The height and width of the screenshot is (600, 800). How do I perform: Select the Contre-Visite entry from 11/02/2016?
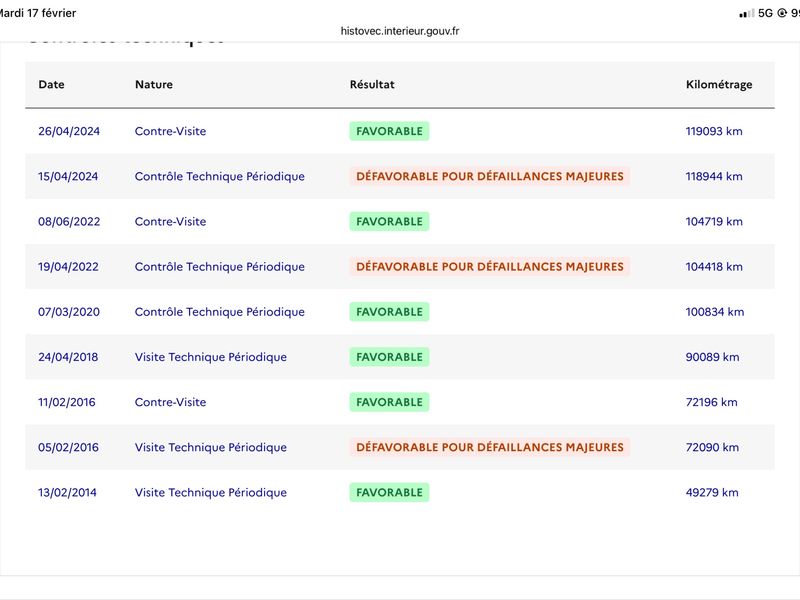click(x=170, y=402)
